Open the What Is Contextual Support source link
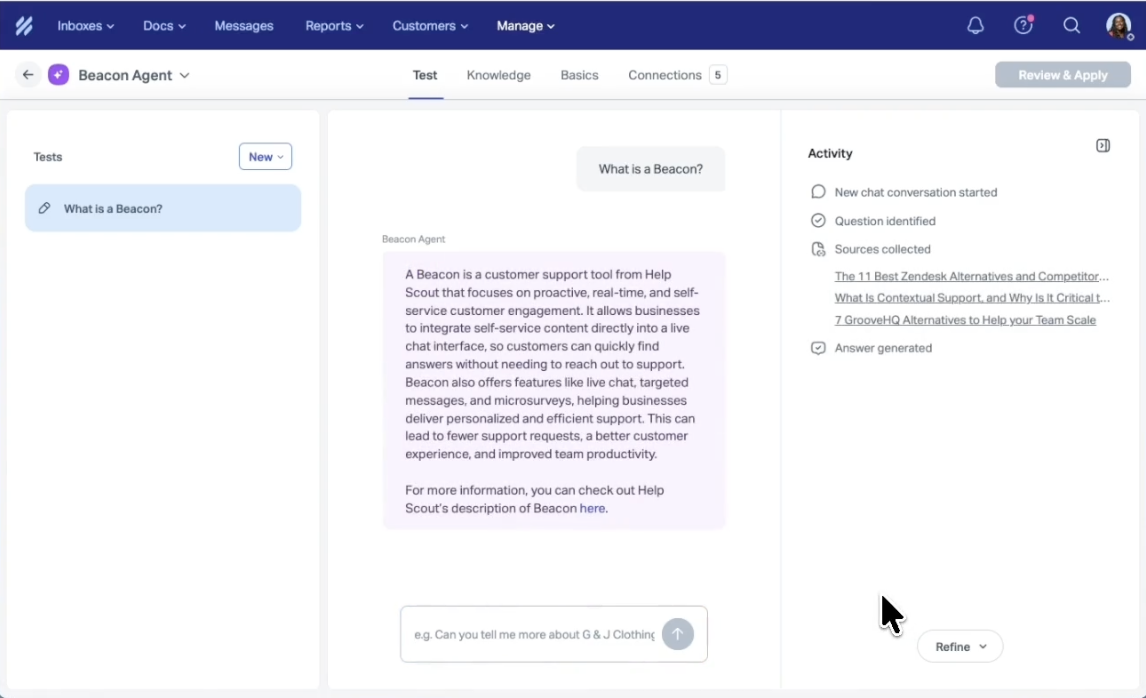This screenshot has width=1146, height=698. coord(972,297)
